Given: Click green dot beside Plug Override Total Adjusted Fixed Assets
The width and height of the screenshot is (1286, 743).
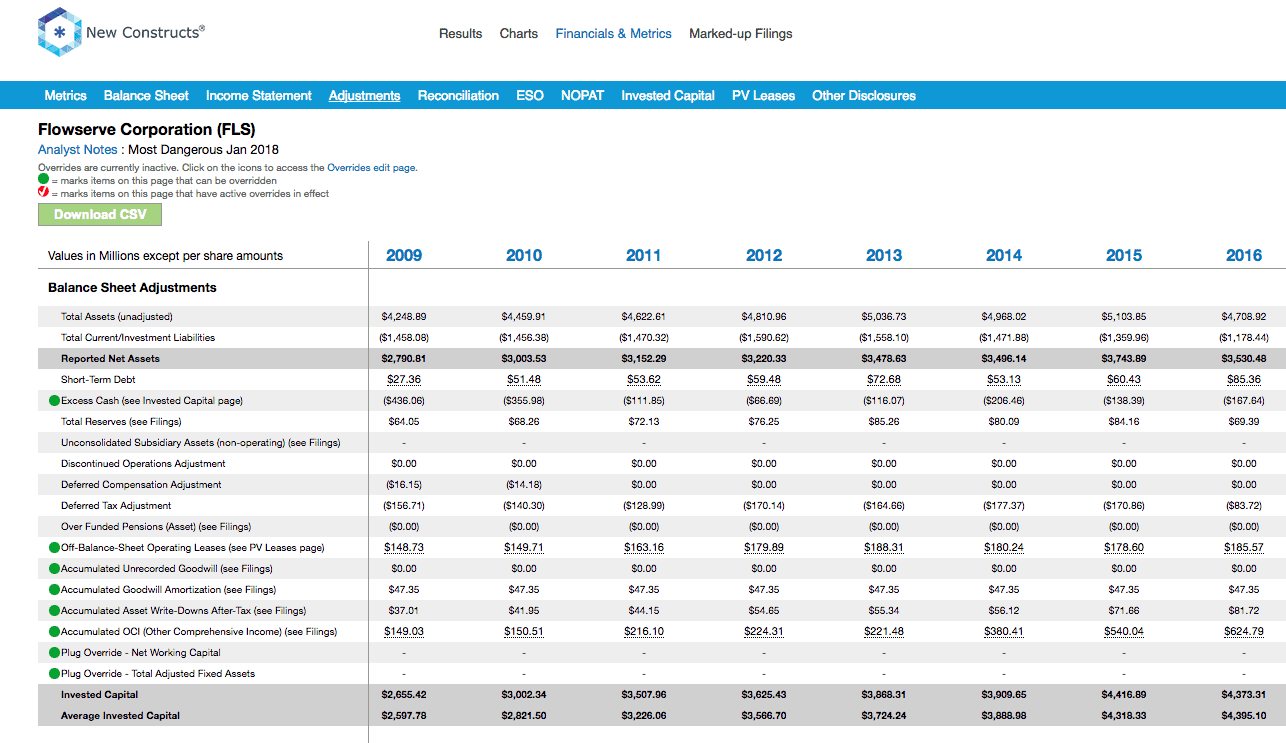Looking at the screenshot, I should click(54, 674).
